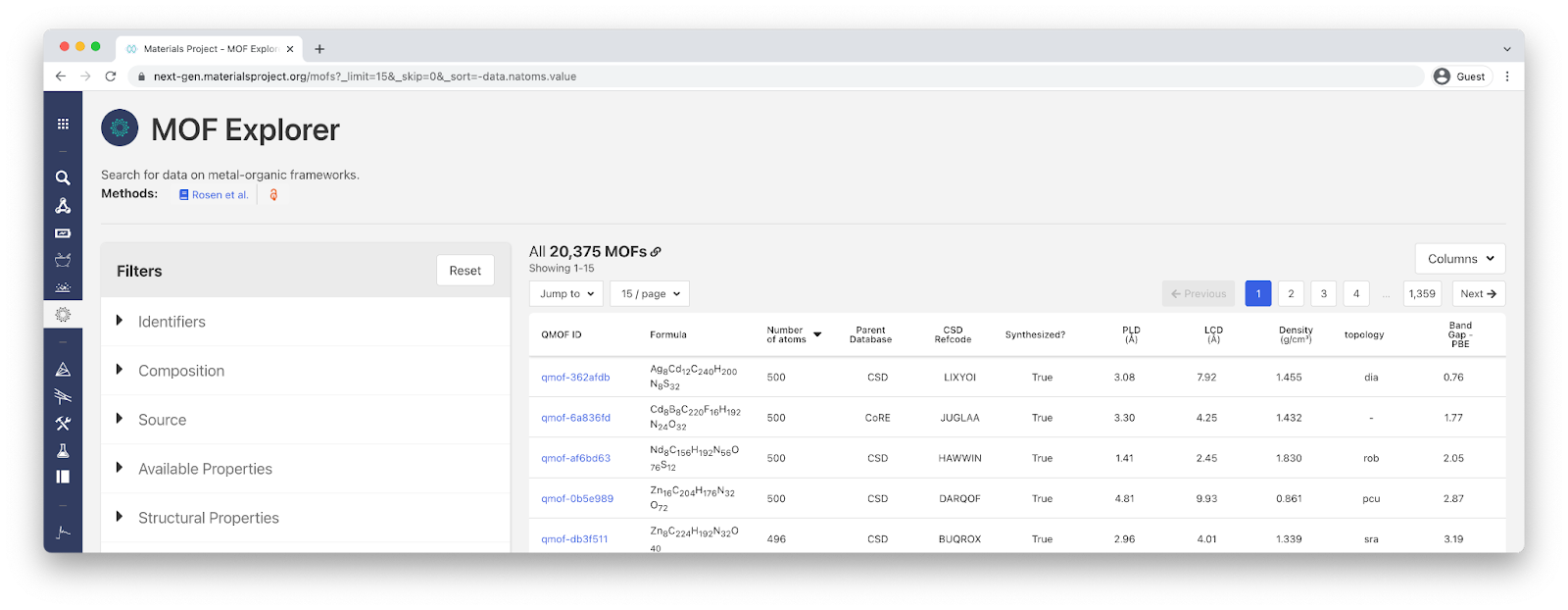Close the Materials Project browser tab
The height and width of the screenshot is (610, 1568).
tap(290, 49)
